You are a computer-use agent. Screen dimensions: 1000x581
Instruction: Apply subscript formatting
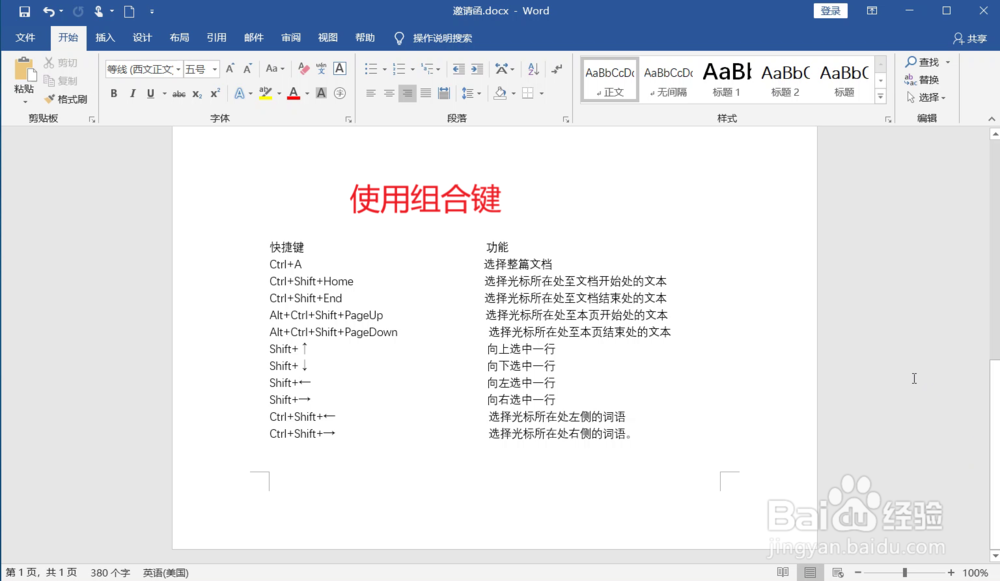click(x=196, y=93)
